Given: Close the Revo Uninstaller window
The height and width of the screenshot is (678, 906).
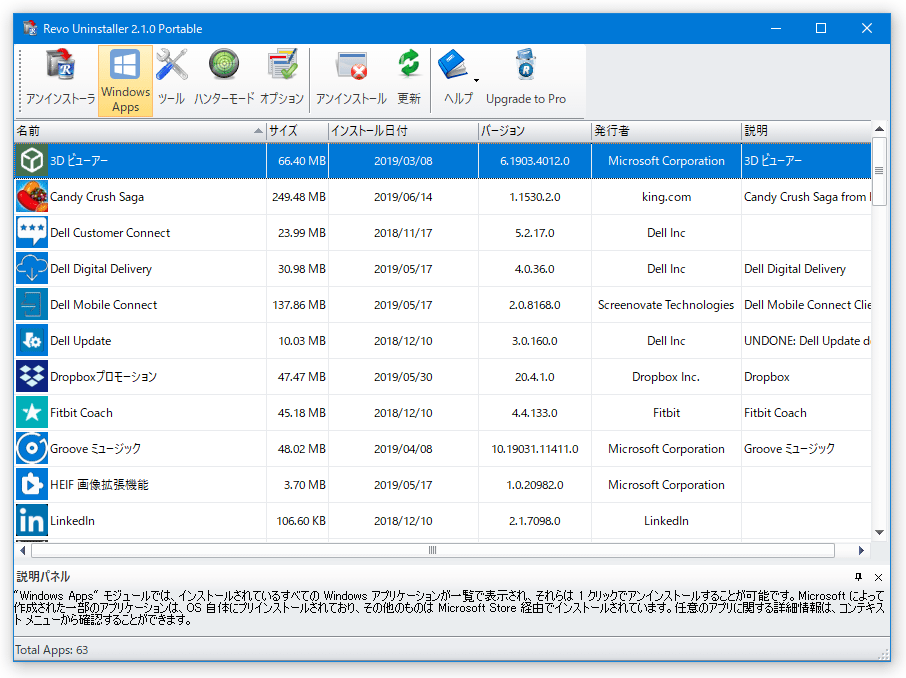Looking at the screenshot, I should coord(867,28).
